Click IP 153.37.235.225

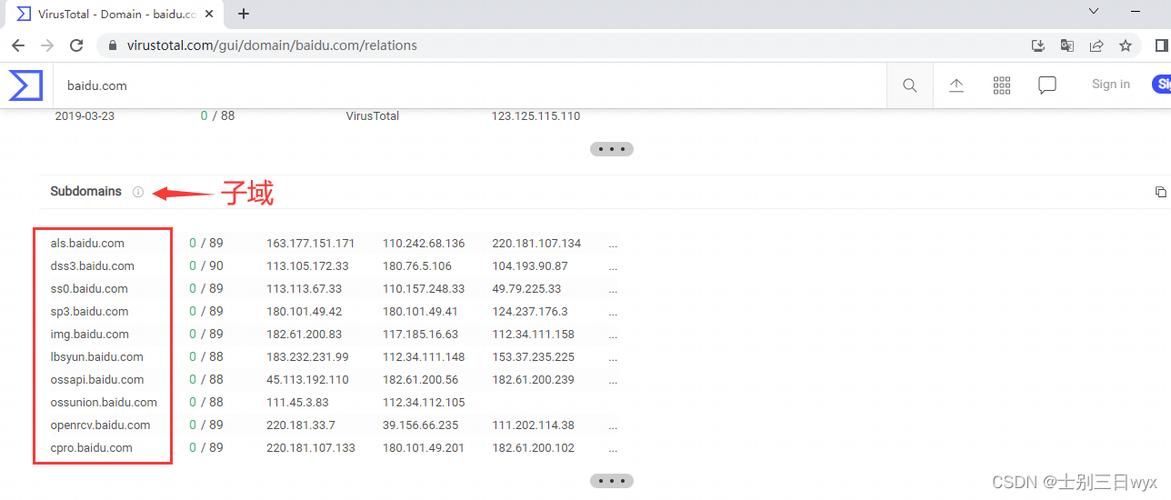[533, 357]
